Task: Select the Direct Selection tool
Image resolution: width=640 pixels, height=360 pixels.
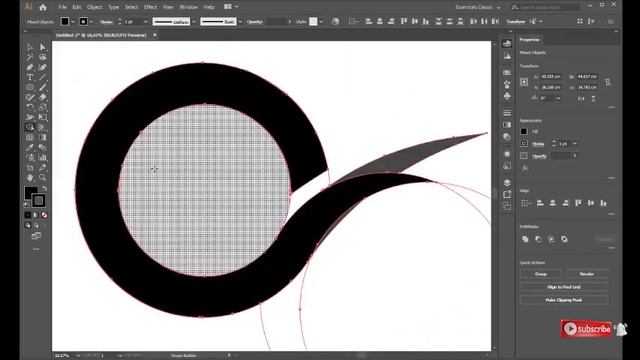Action: click(x=42, y=47)
